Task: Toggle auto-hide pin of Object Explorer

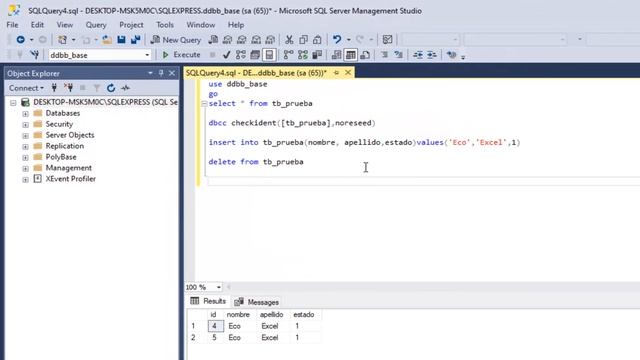Action: coord(161,73)
